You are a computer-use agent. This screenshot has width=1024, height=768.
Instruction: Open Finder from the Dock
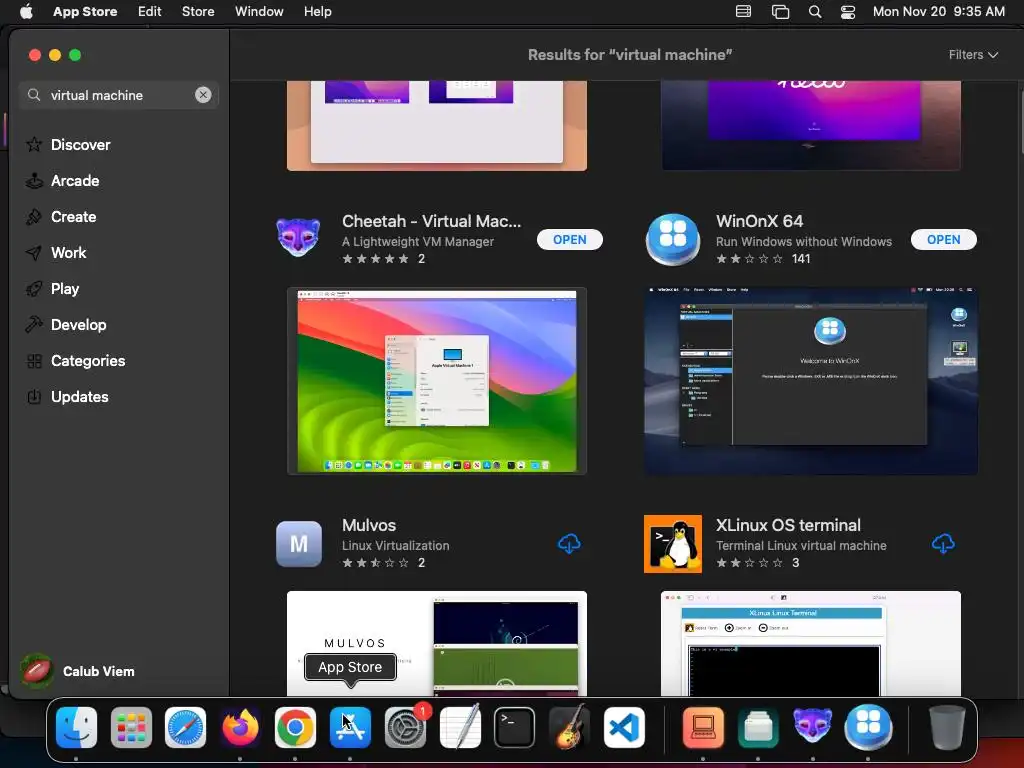point(76,727)
